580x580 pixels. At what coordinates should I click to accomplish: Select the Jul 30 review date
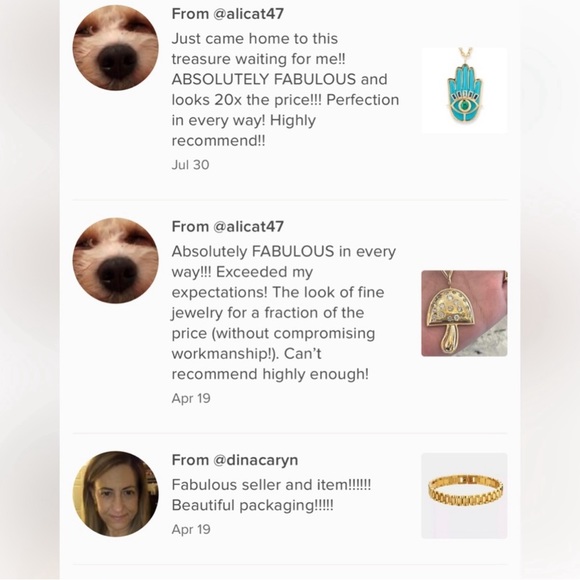tap(190, 165)
